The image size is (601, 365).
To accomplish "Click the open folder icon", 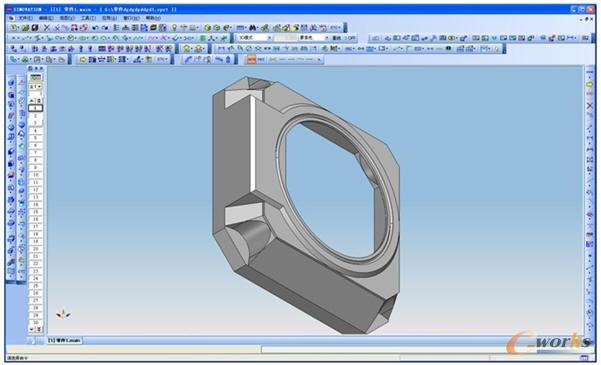I will coord(25,28).
